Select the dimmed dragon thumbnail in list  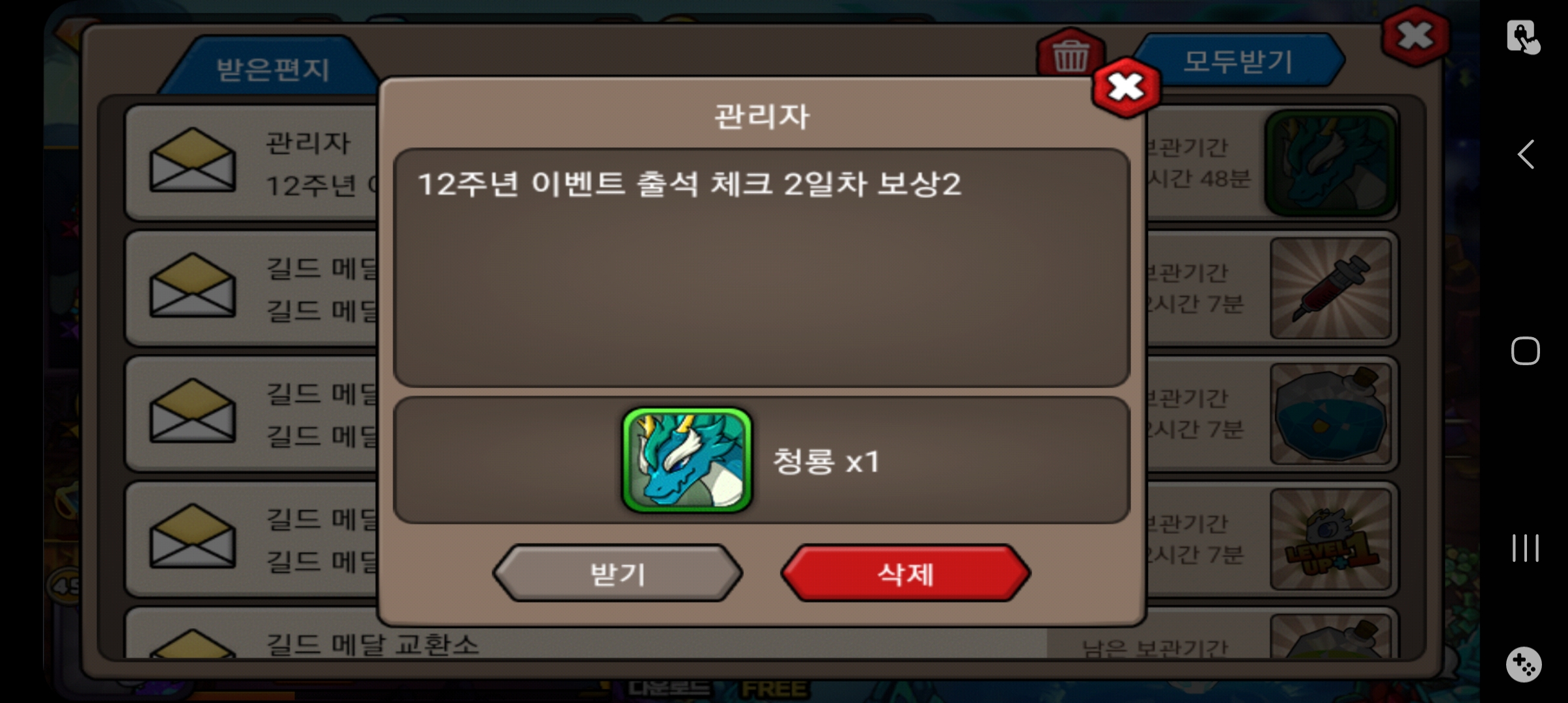(1330, 163)
